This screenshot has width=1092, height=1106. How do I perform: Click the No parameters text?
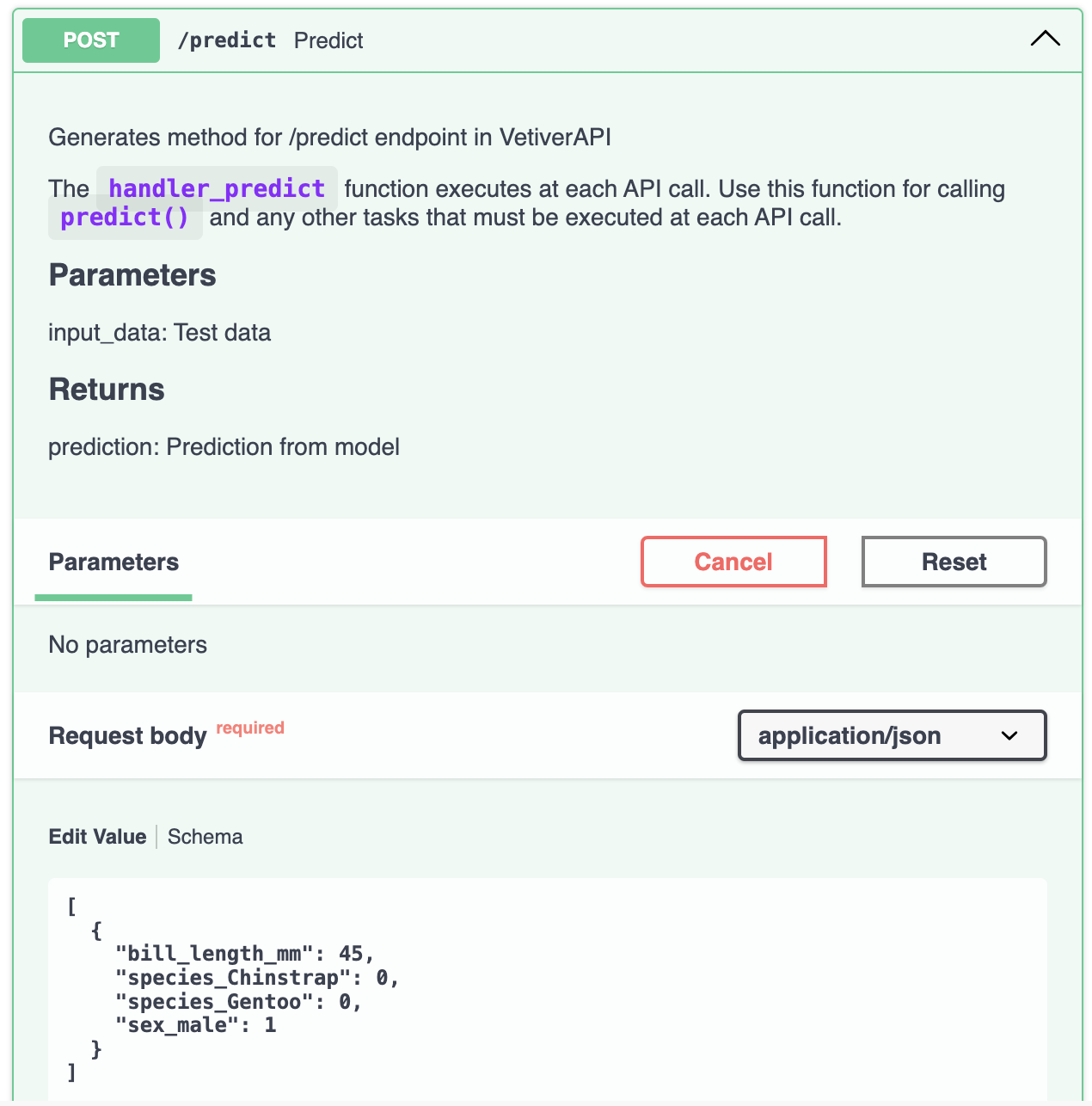[x=127, y=645]
